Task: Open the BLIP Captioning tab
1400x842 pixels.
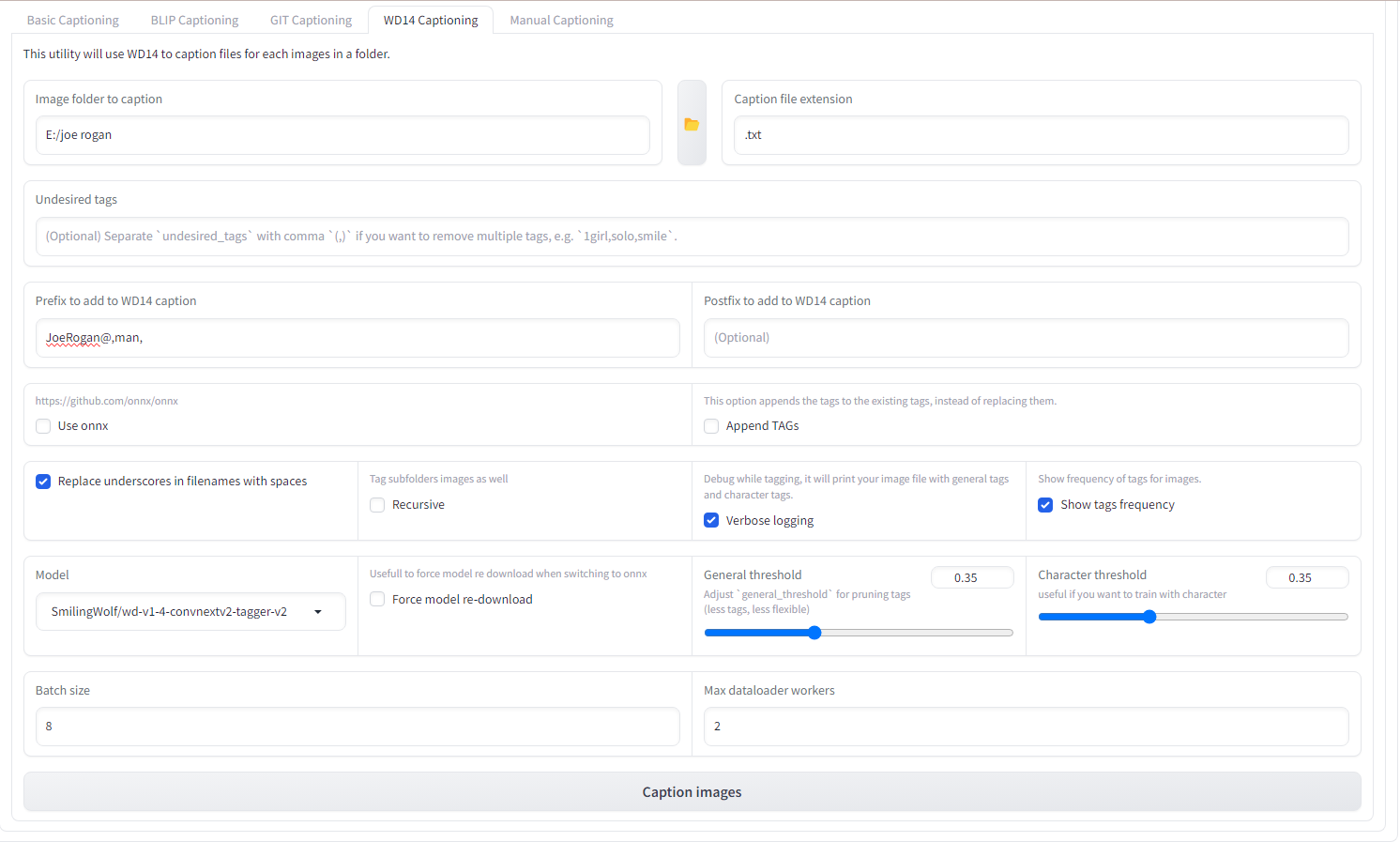Action: tap(194, 20)
